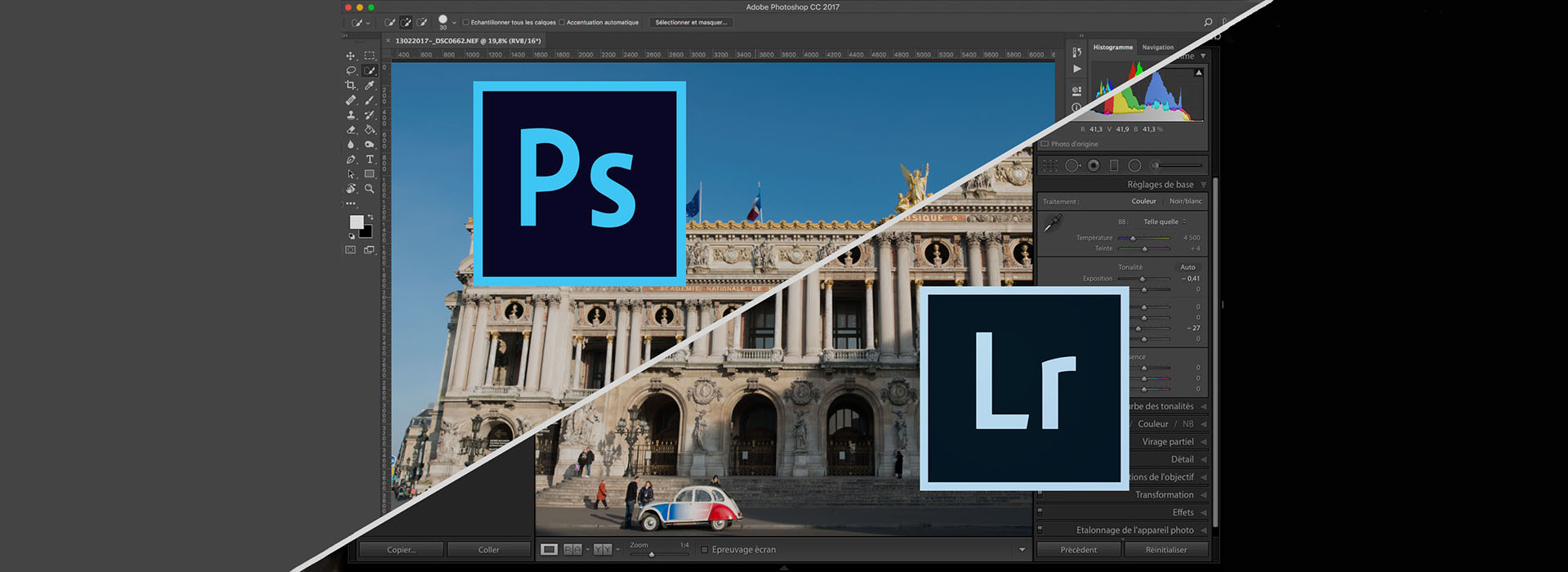Select the Type tool

coord(369,159)
